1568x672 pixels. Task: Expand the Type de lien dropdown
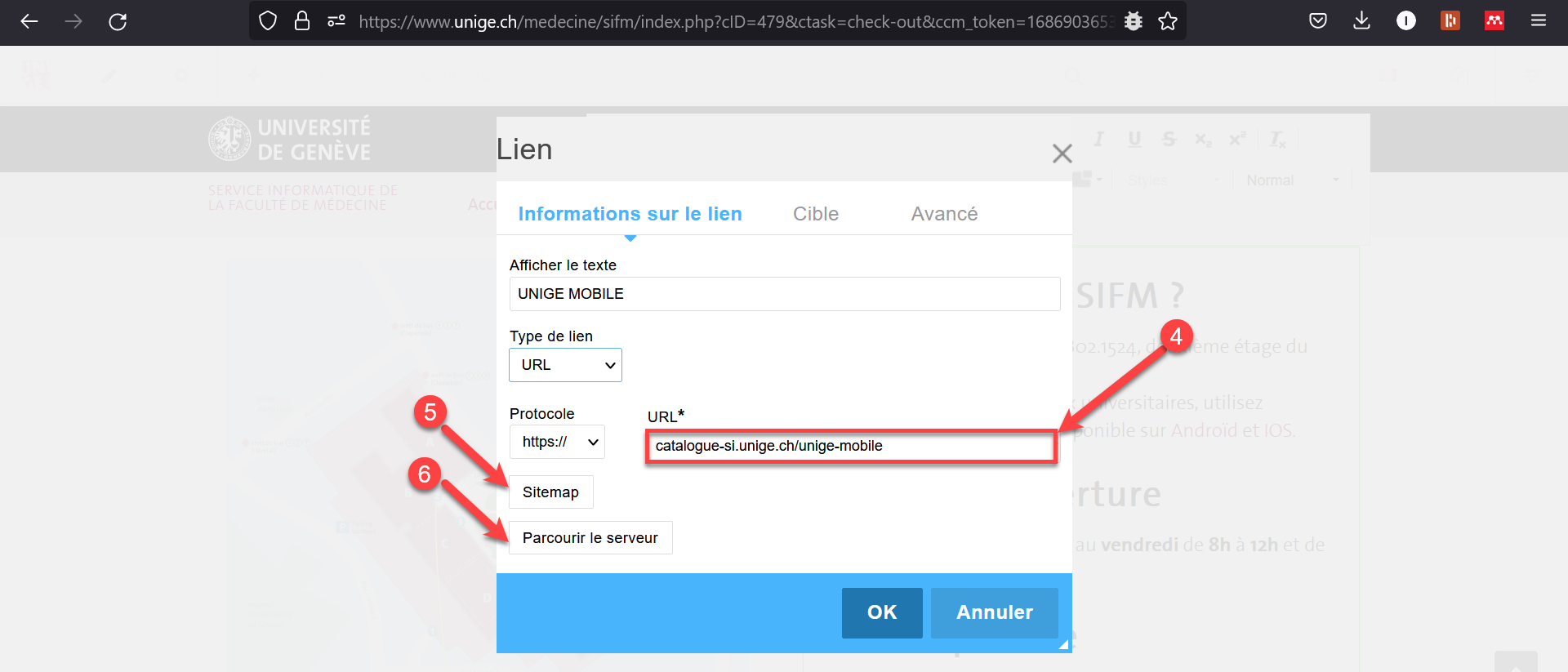coord(565,365)
